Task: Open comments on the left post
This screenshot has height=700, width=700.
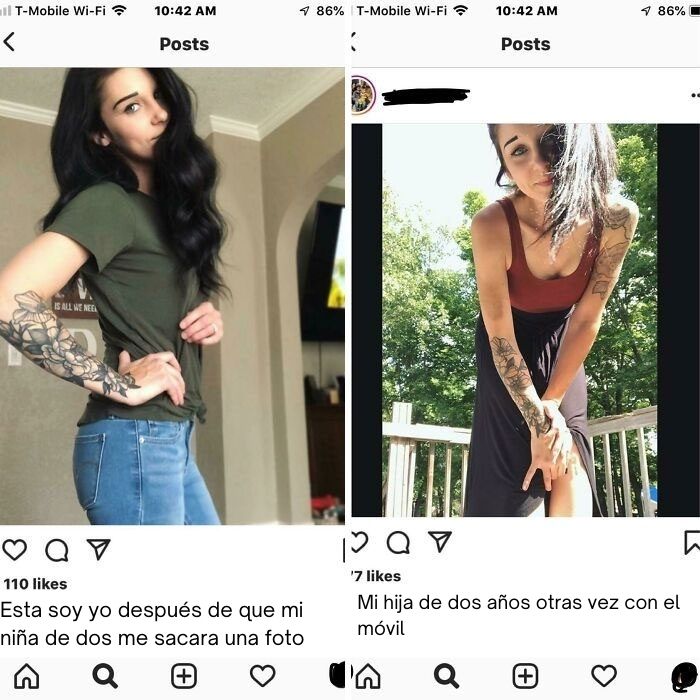Action: click(x=57, y=550)
